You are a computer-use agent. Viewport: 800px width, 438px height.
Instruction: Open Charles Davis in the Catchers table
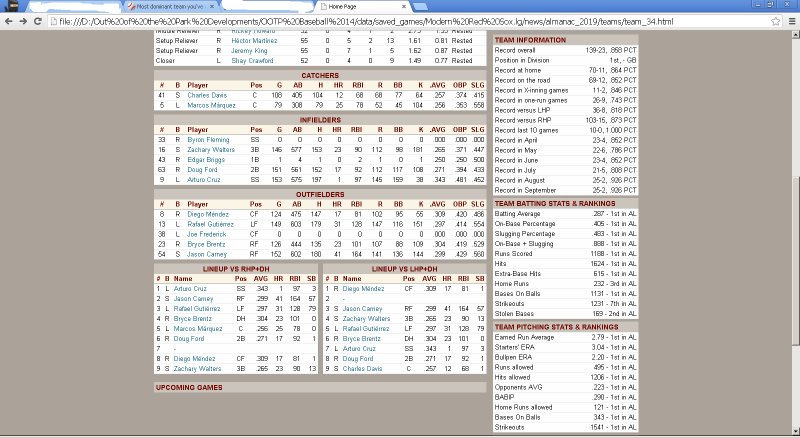click(207, 95)
